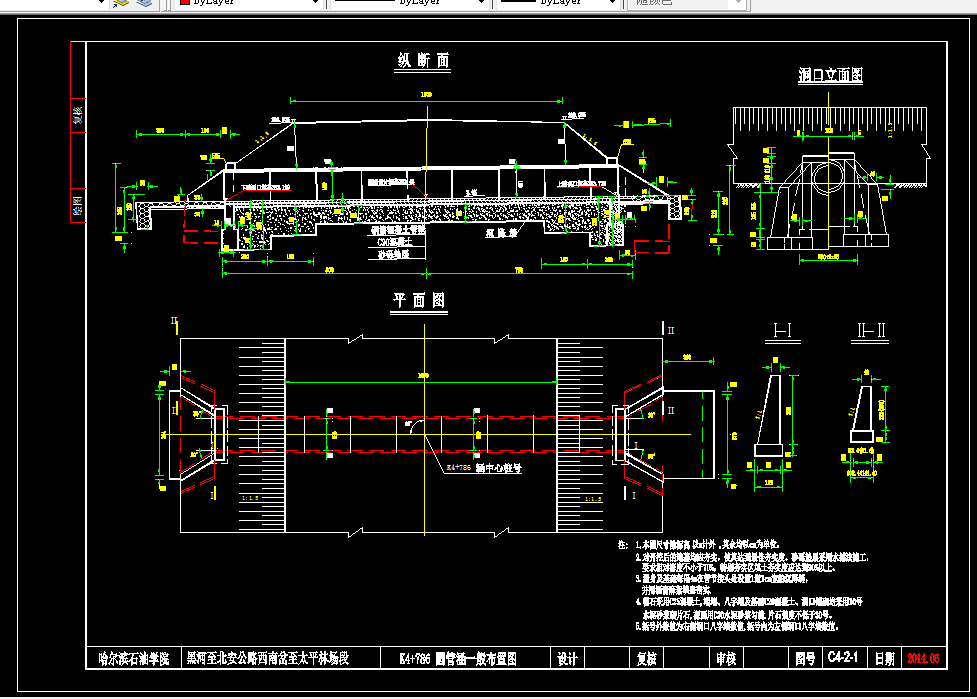Click the 图号 label in the title block

pyautogui.click(x=805, y=659)
